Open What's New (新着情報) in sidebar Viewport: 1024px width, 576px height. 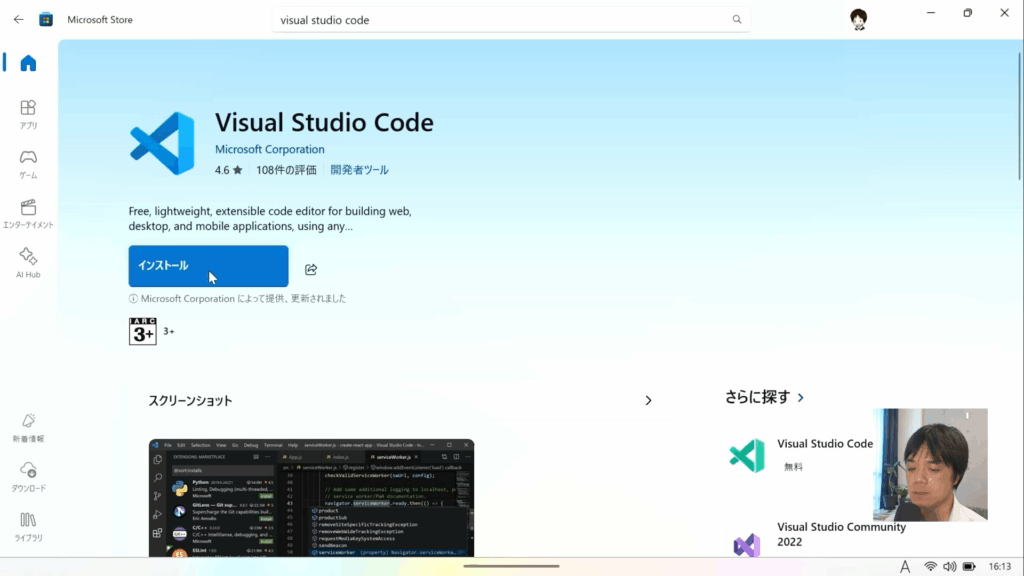[28, 427]
